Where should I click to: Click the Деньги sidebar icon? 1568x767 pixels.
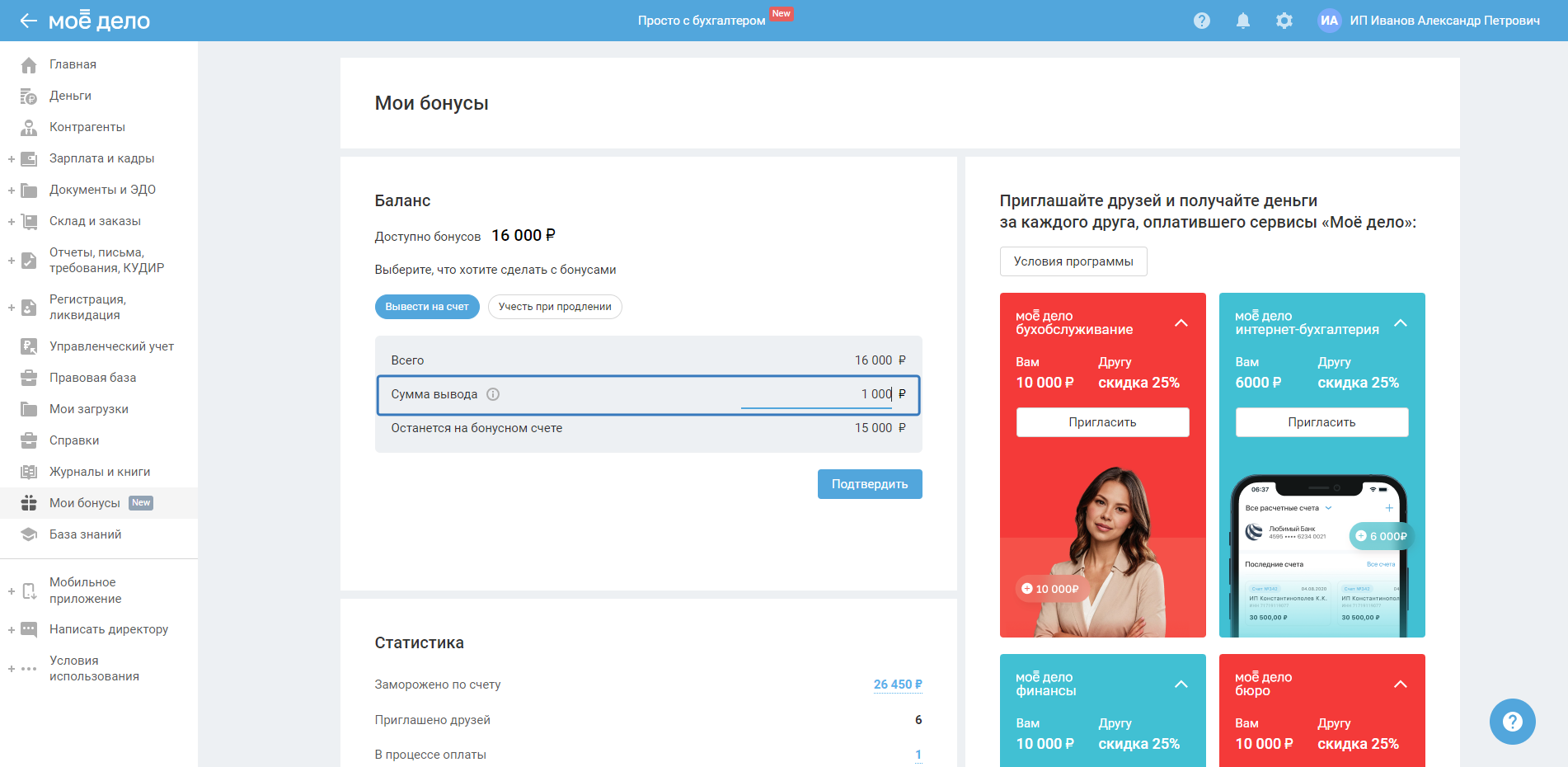point(29,96)
